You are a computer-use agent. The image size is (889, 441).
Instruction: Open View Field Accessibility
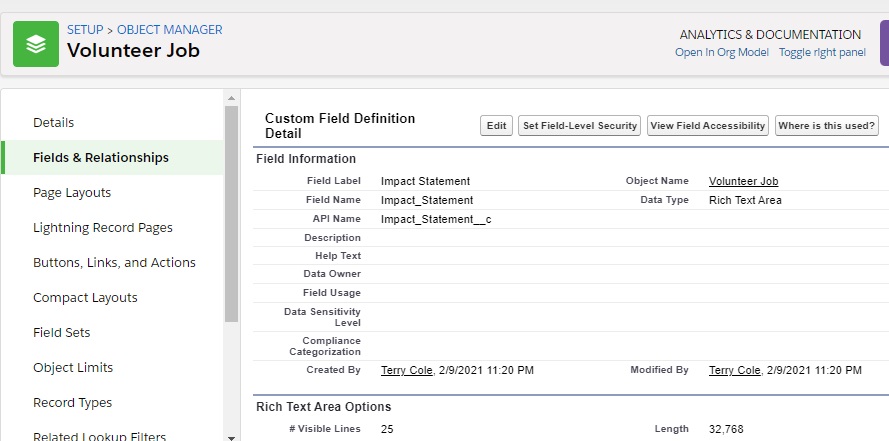coord(708,126)
